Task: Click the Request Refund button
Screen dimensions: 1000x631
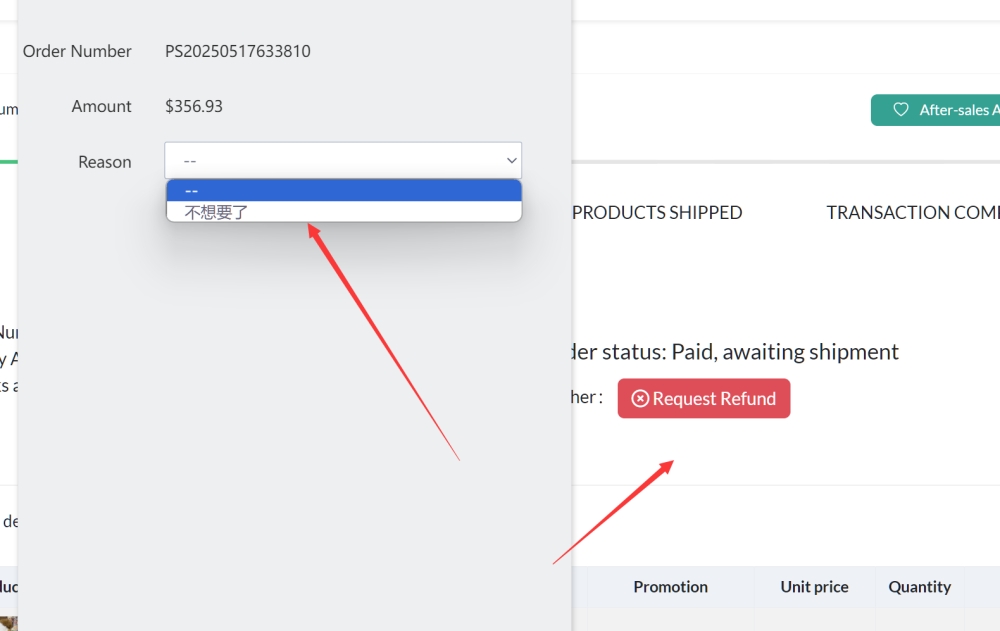Action: point(703,399)
